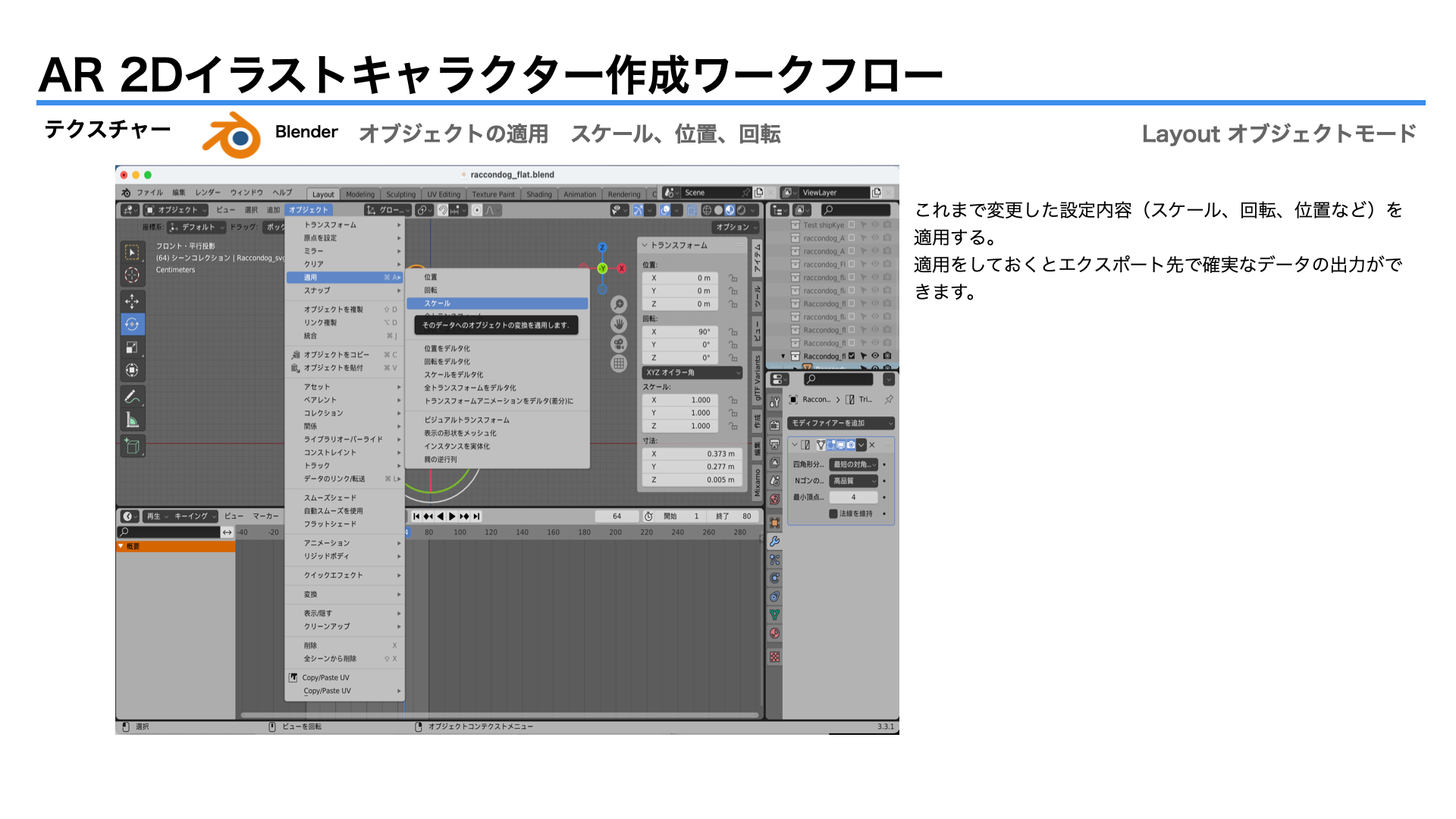Open the モディファイアーを追加 dropdown
The height and width of the screenshot is (819, 1456).
[841, 423]
